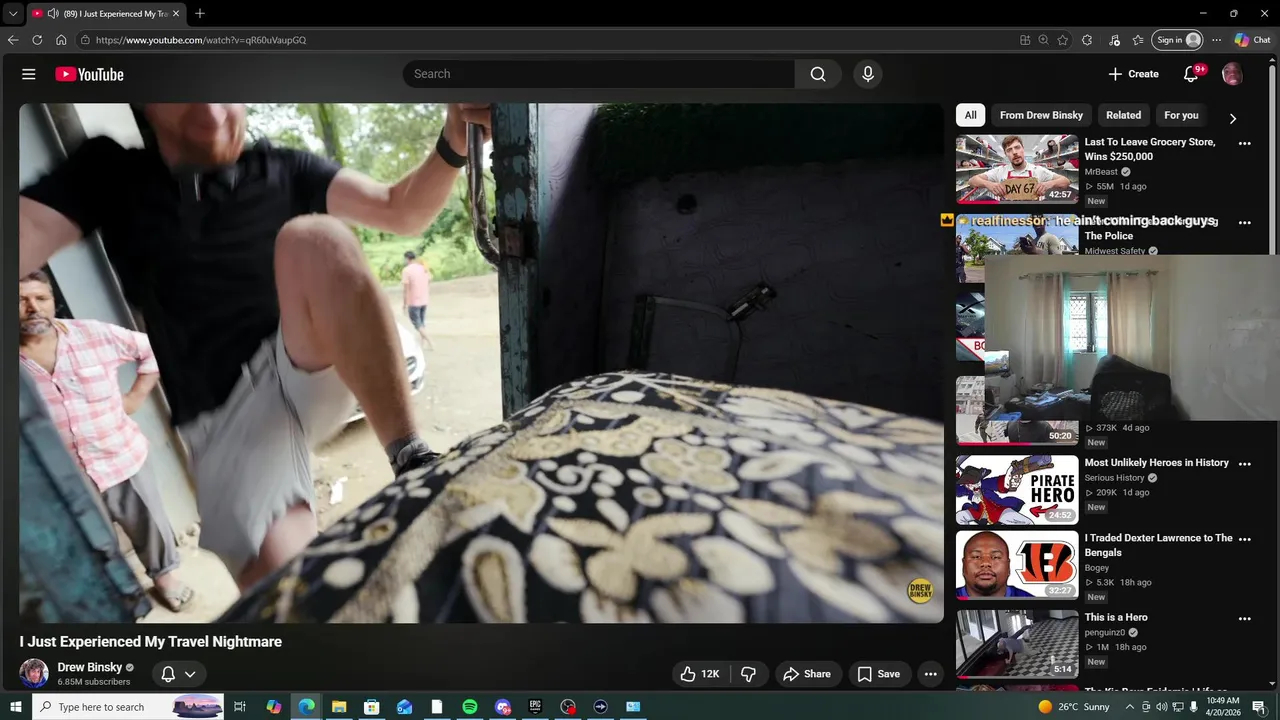Open File Explorer from the taskbar

(x=339, y=707)
